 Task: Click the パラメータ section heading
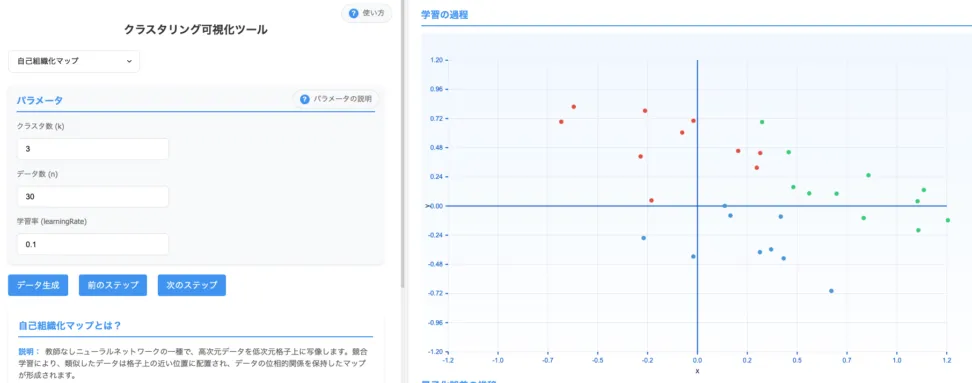[40, 100]
